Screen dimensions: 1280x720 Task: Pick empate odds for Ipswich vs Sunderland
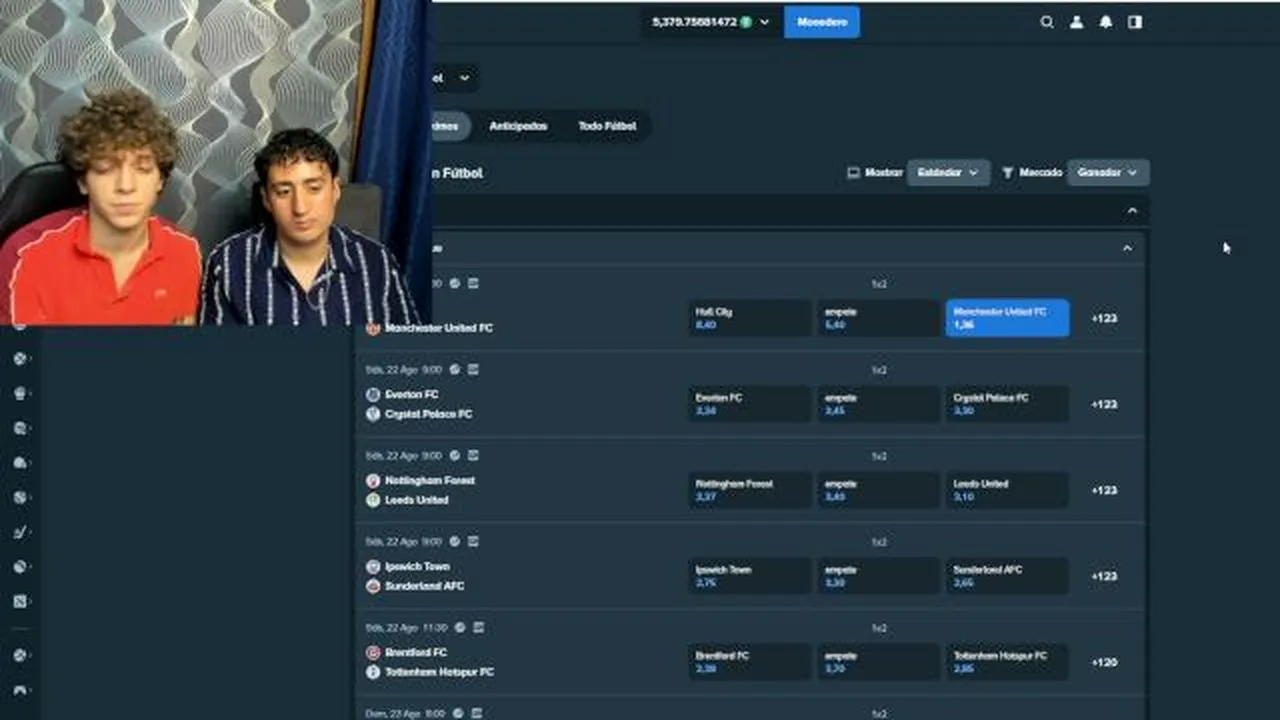[878, 576]
